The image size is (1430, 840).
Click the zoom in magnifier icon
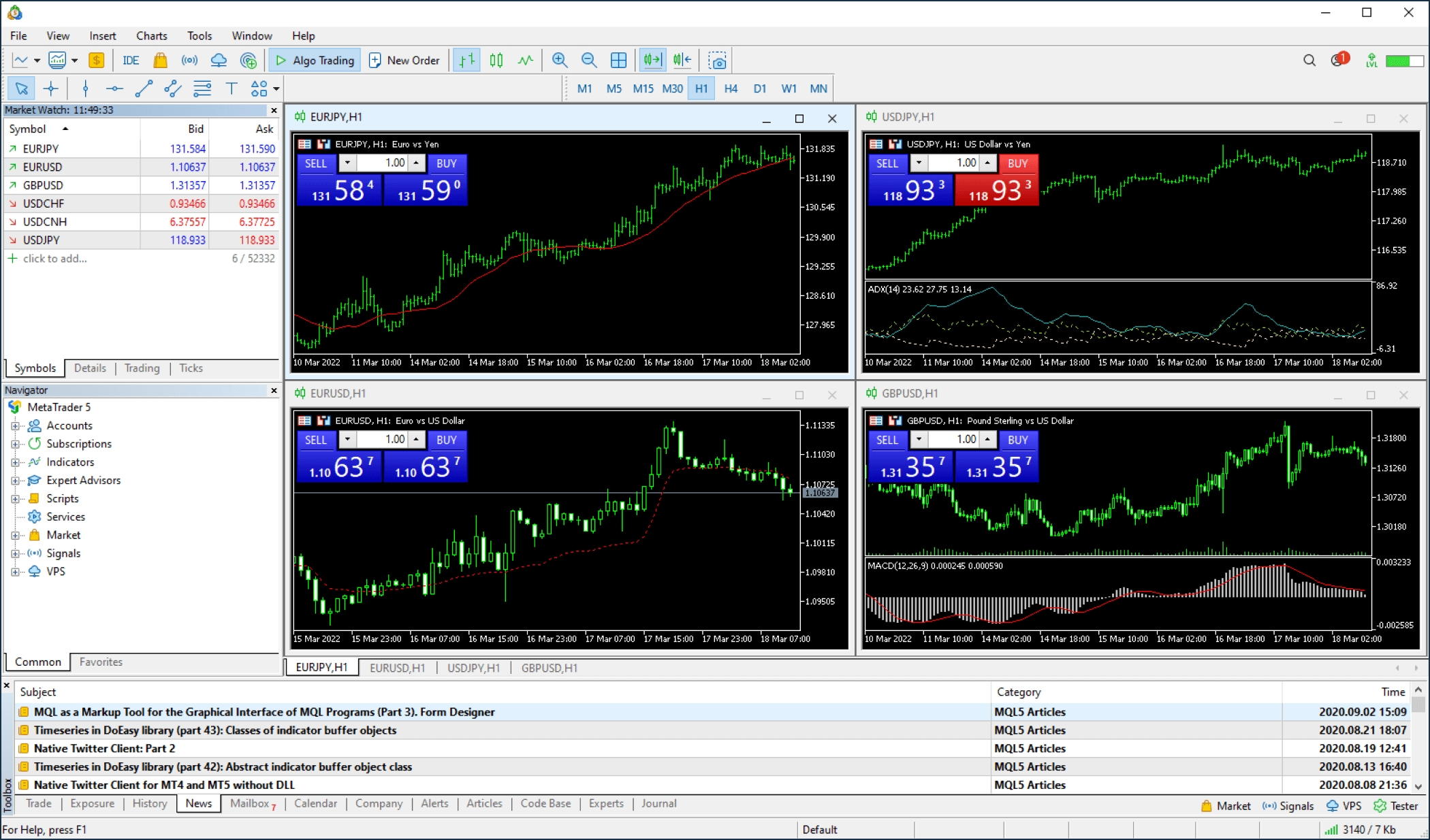tap(560, 61)
